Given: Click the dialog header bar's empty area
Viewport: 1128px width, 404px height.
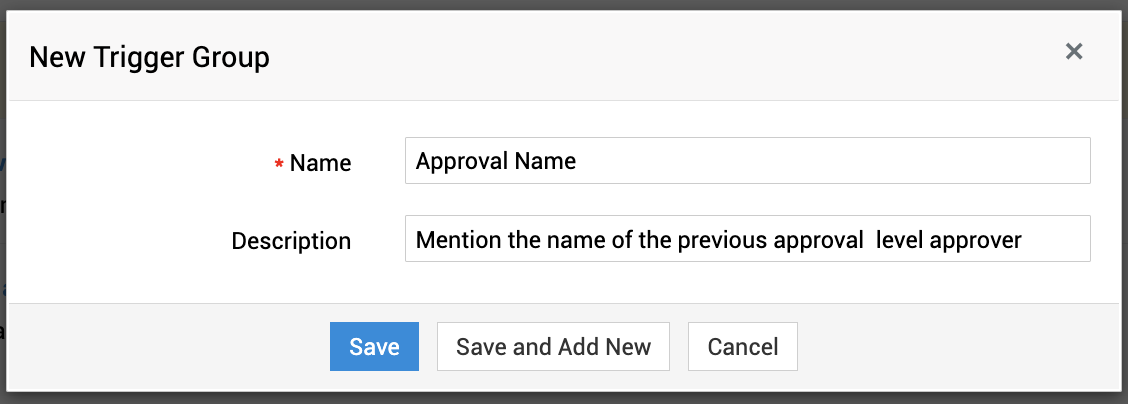Looking at the screenshot, I should (650, 56).
